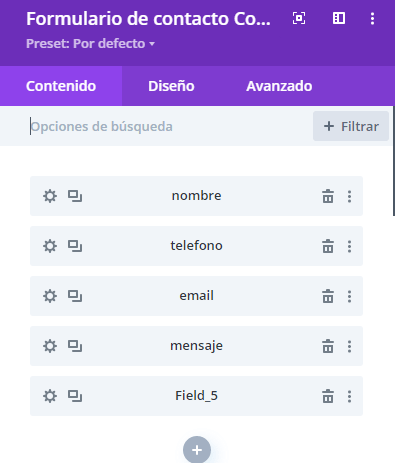Open the email field item
Screen dimensions: 395x463
196,296
